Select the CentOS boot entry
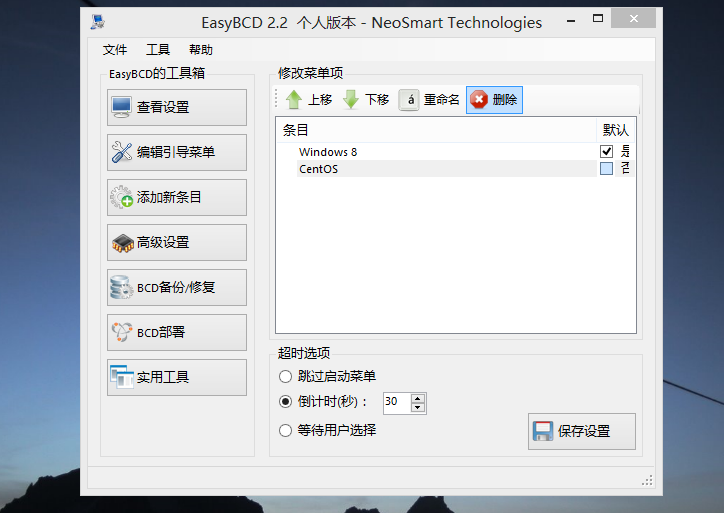The image size is (724, 513). pos(319,169)
